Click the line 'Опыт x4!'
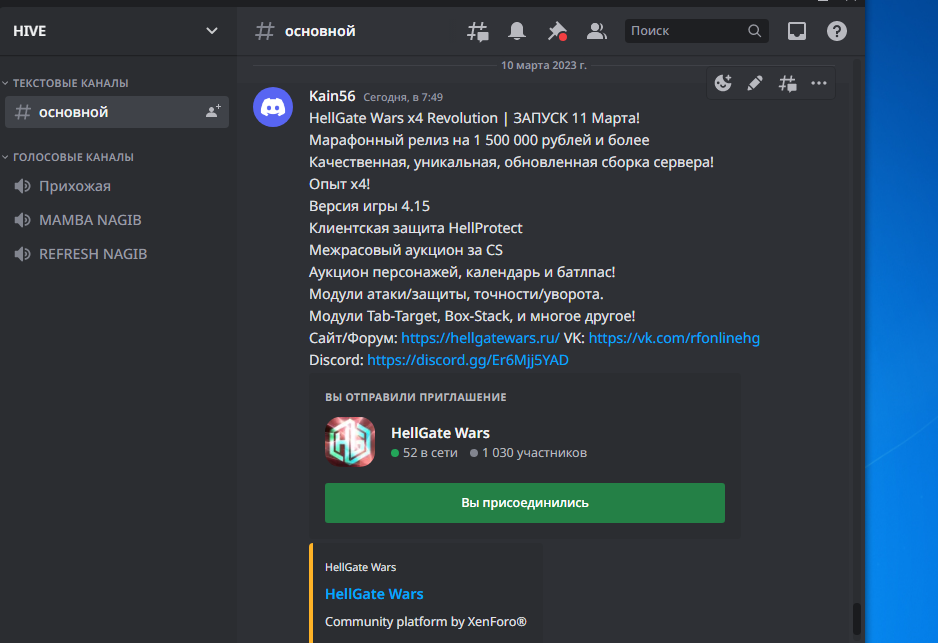This screenshot has width=938, height=643. click(339, 184)
